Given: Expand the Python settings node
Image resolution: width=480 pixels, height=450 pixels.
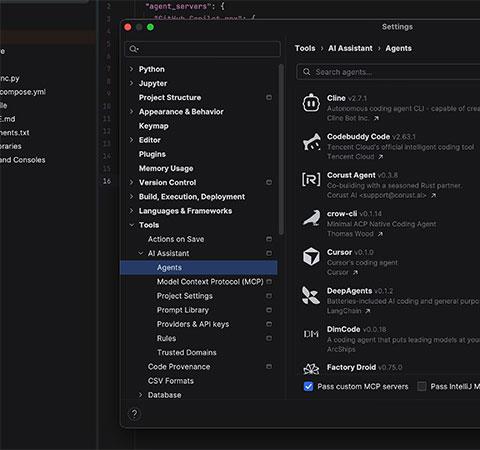Looking at the screenshot, I should (131, 69).
